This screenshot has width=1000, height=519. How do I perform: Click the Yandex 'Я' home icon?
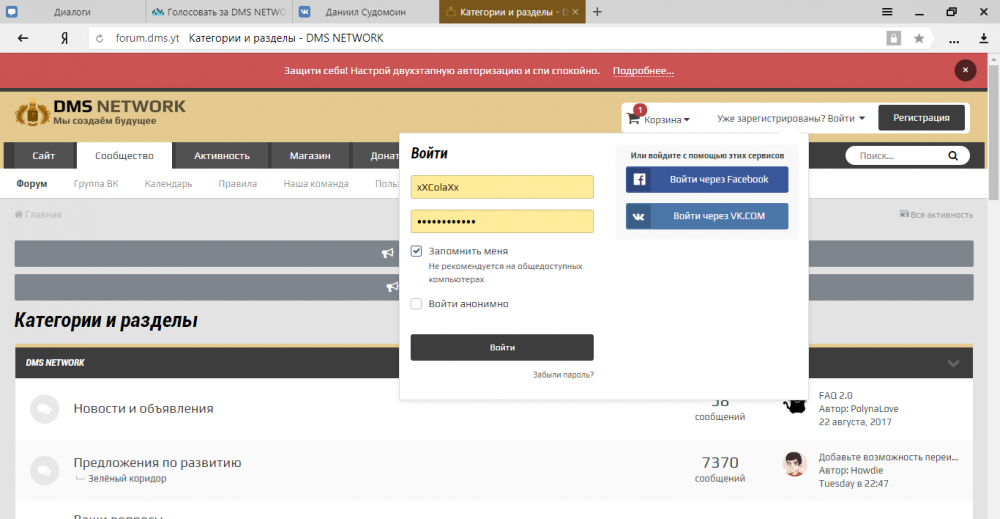64,38
